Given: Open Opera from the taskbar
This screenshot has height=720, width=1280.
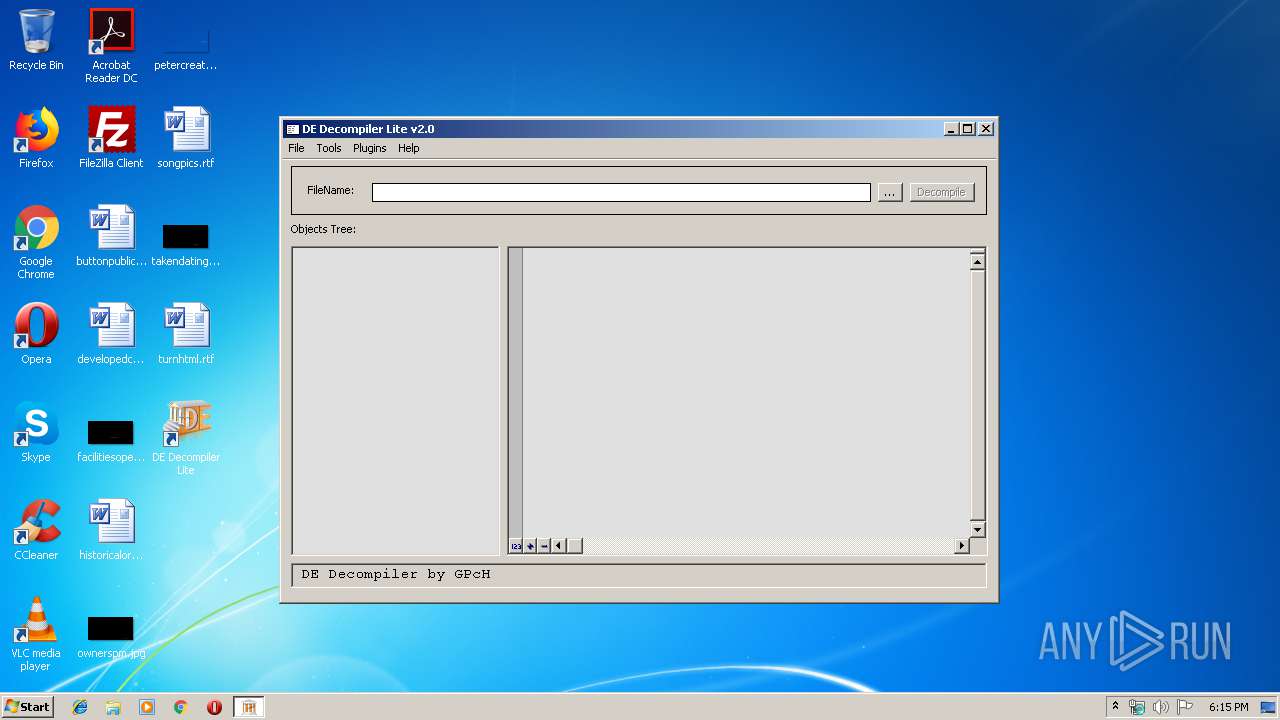Looking at the screenshot, I should click(x=214, y=707).
